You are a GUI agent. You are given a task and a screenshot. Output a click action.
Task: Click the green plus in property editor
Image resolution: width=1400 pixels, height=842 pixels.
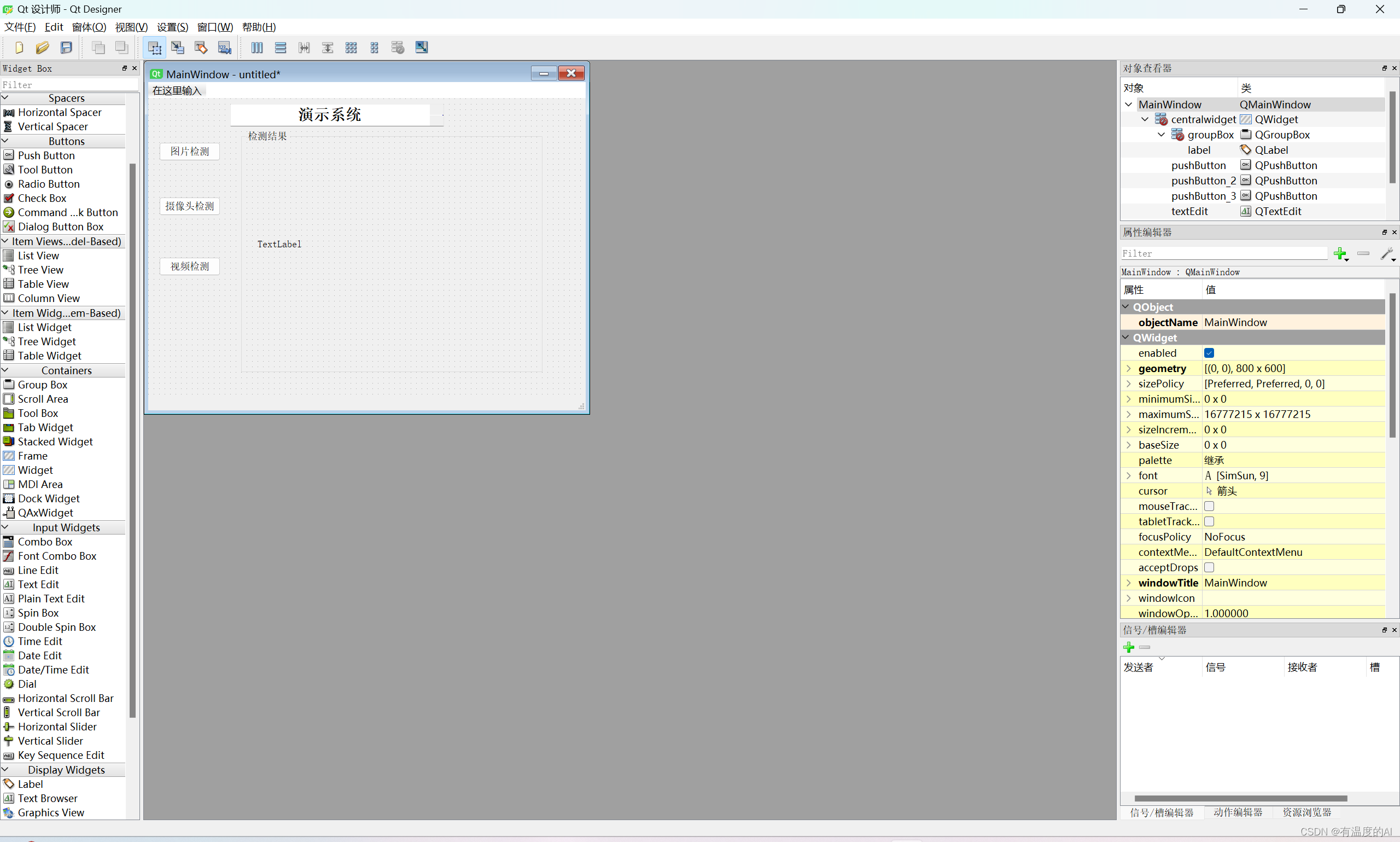(x=1340, y=253)
